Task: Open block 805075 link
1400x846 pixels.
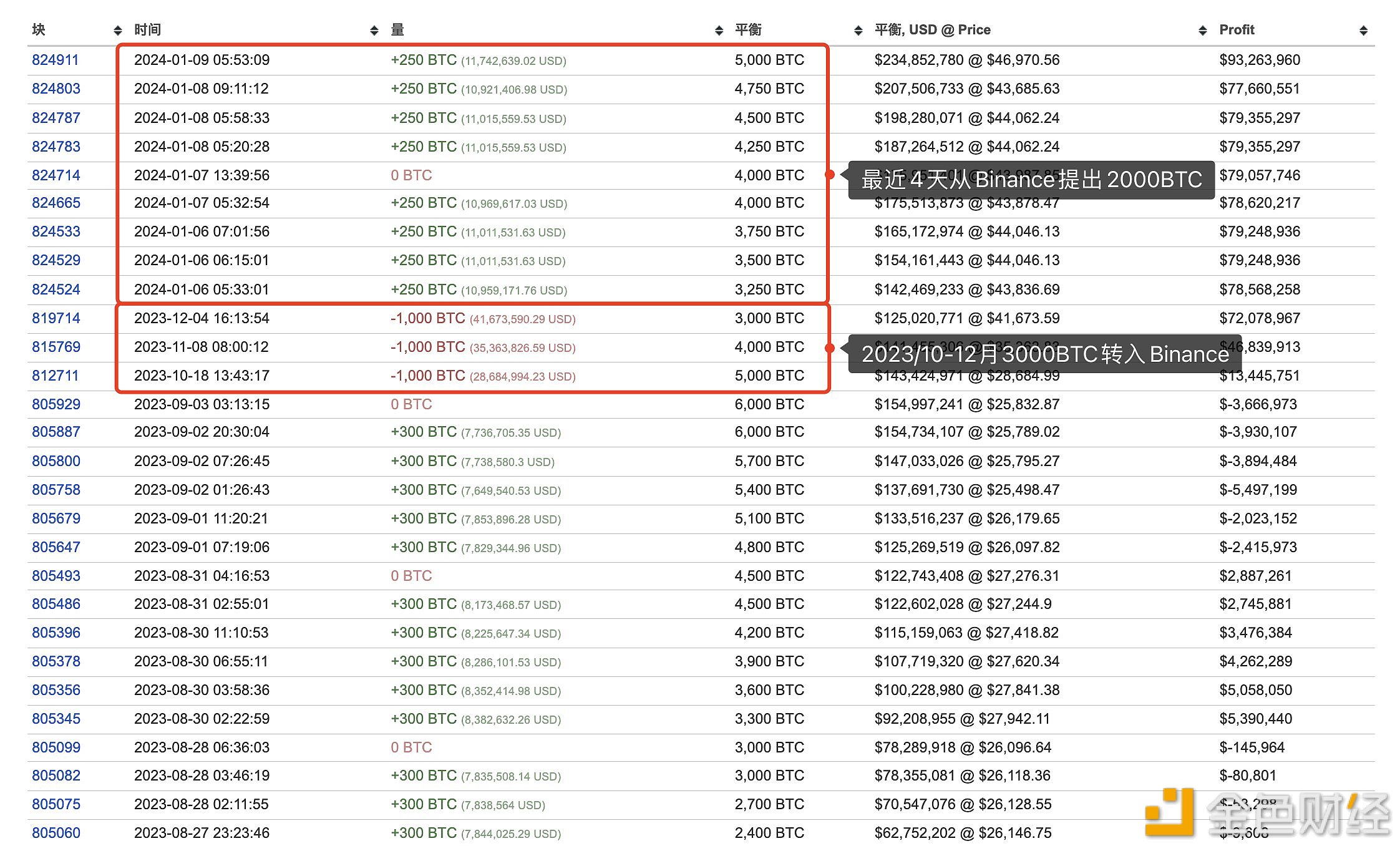Action: coord(56,804)
